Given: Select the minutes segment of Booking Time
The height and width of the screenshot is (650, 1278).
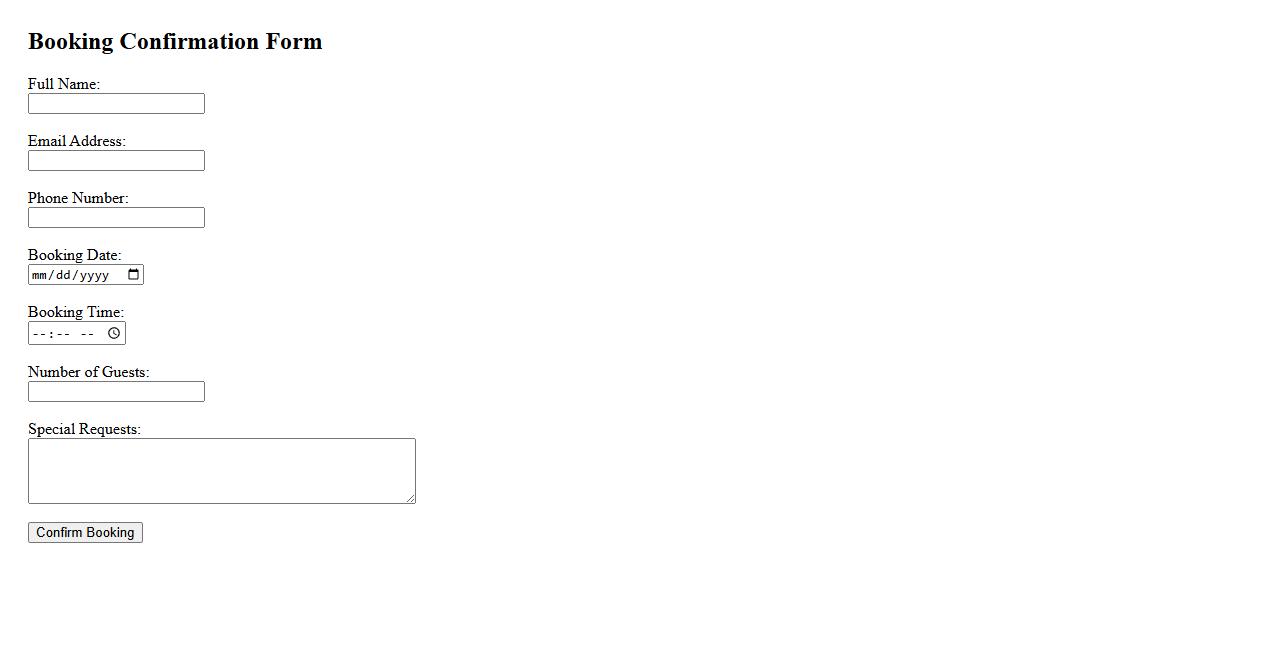Looking at the screenshot, I should coord(62,333).
